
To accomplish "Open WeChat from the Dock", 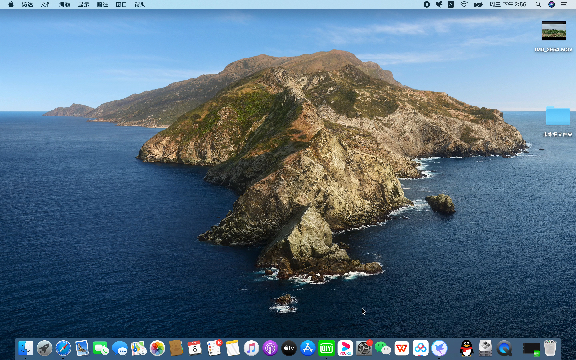I will coord(383,348).
